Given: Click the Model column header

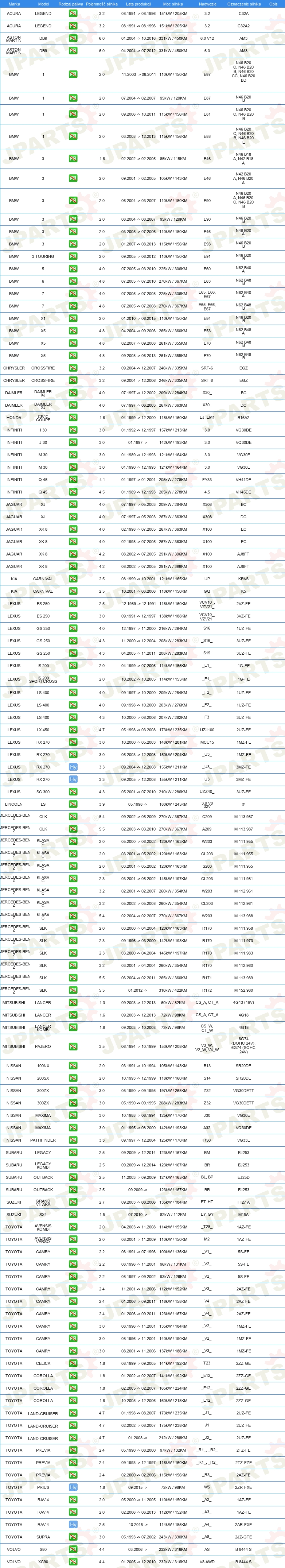Looking at the screenshot, I should (43, 4).
